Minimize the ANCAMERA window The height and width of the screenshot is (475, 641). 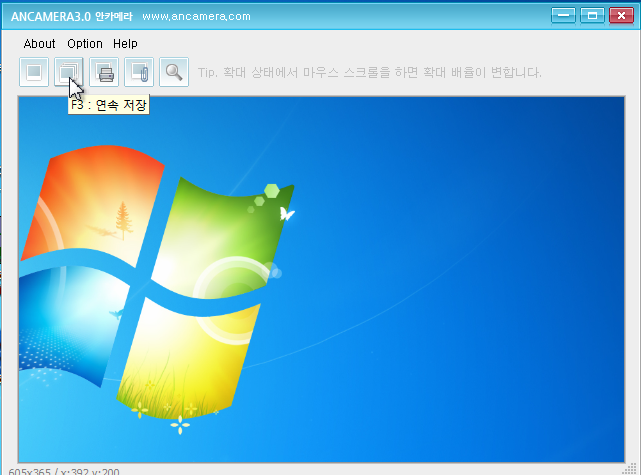click(x=563, y=16)
